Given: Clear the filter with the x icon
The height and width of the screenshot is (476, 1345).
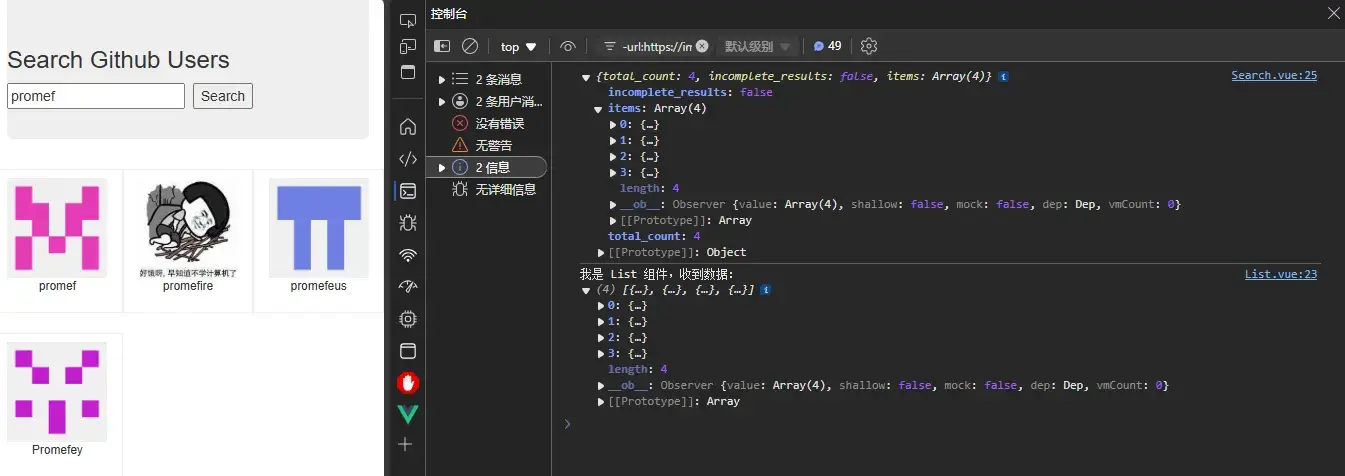Looking at the screenshot, I should pos(702,46).
